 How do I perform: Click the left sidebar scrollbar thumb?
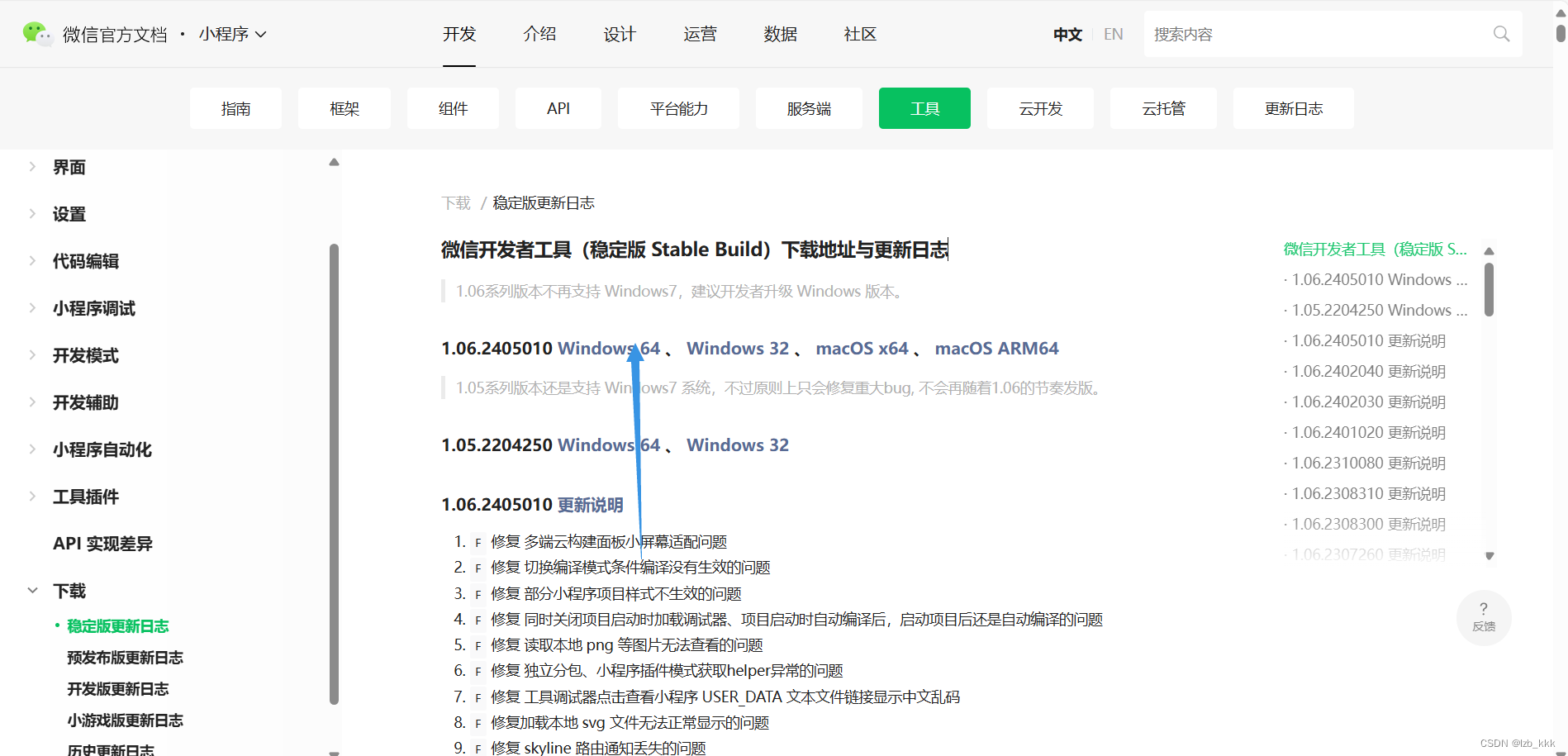pyautogui.click(x=334, y=473)
